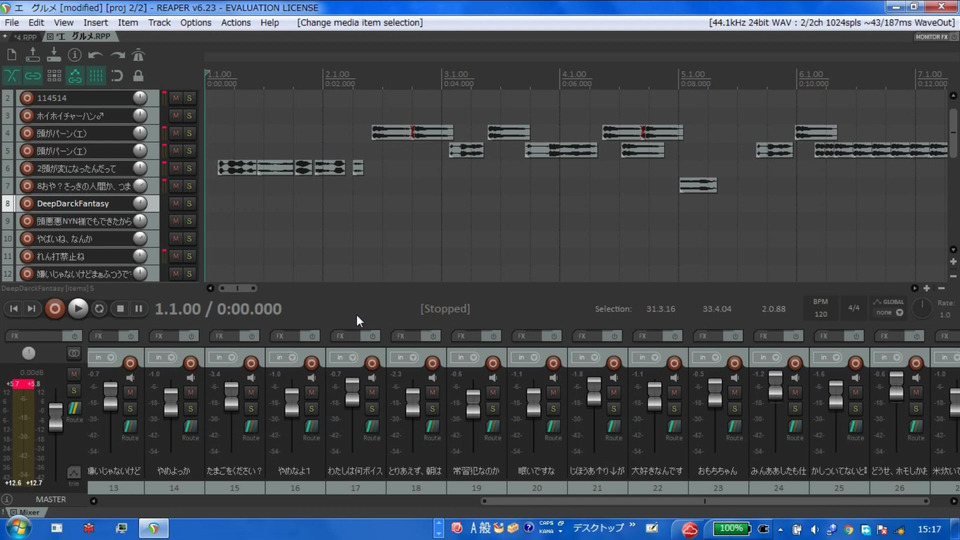This screenshot has width=960, height=540.
Task: Click the Metronome icon in main toolbar
Action: point(138,55)
